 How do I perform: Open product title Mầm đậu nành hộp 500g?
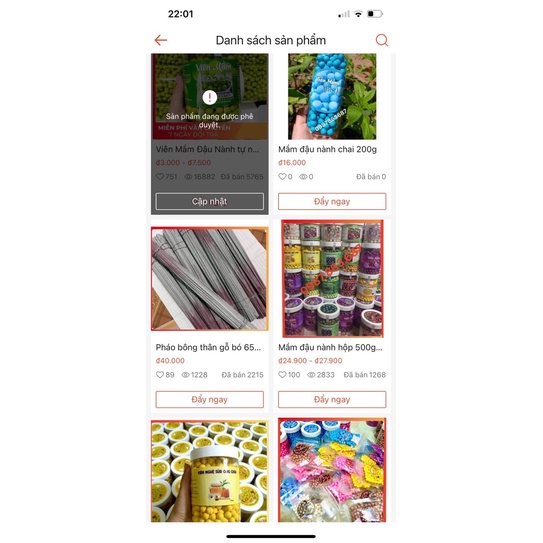pos(330,347)
